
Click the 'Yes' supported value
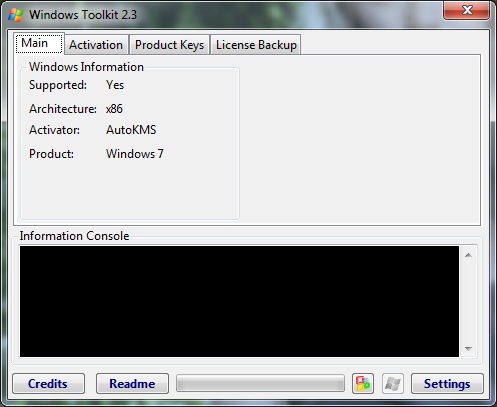pos(115,85)
